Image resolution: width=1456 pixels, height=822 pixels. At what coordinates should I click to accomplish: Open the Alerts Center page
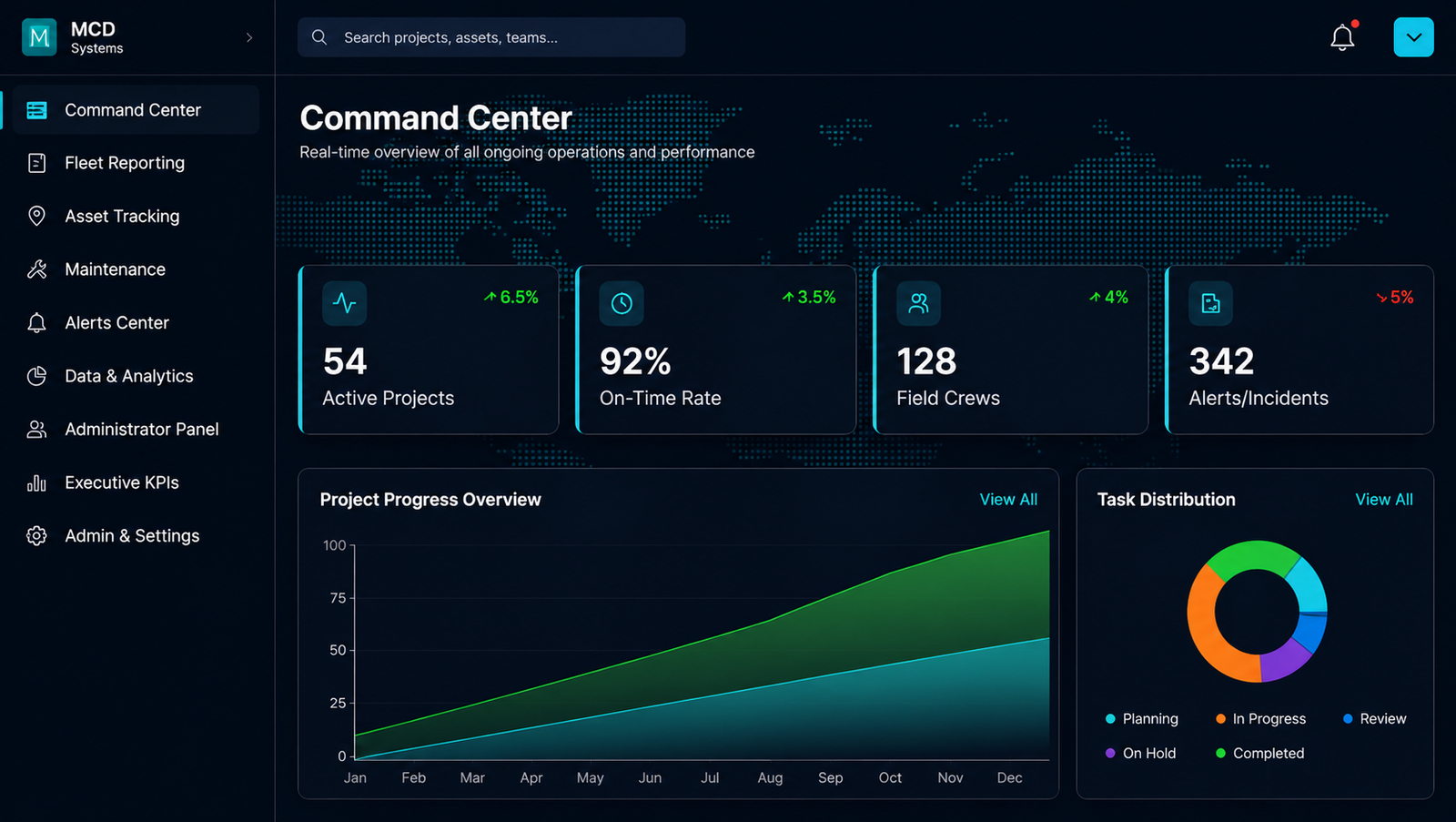tap(136, 323)
